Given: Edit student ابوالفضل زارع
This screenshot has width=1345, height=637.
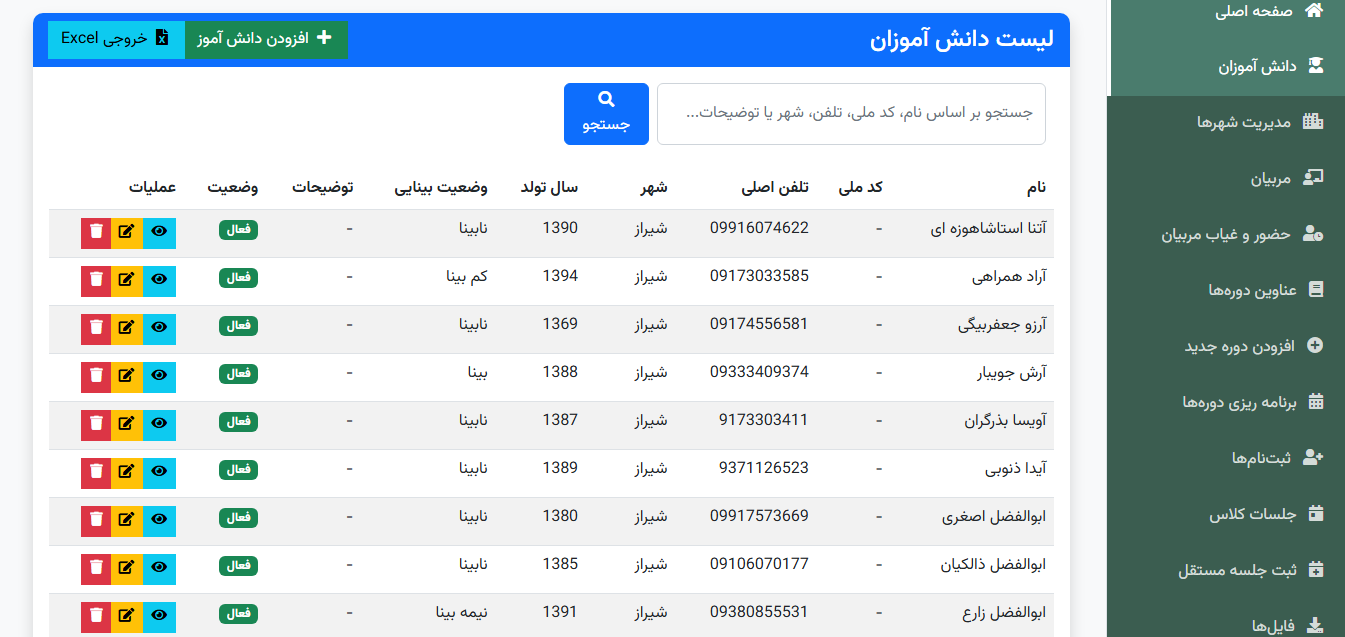Looking at the screenshot, I should click(127, 616).
